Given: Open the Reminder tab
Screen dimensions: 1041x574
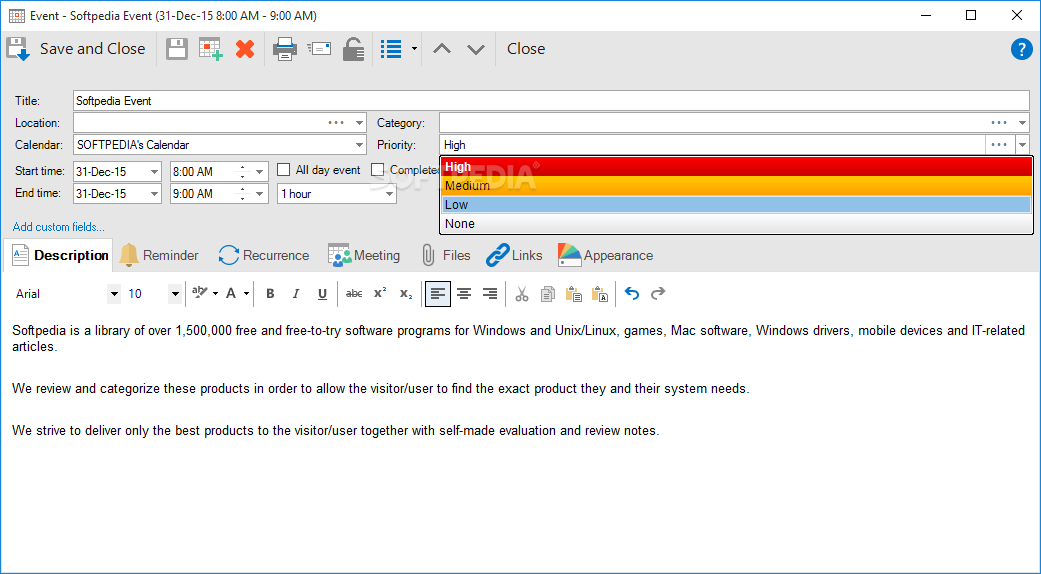Looking at the screenshot, I should [159, 255].
